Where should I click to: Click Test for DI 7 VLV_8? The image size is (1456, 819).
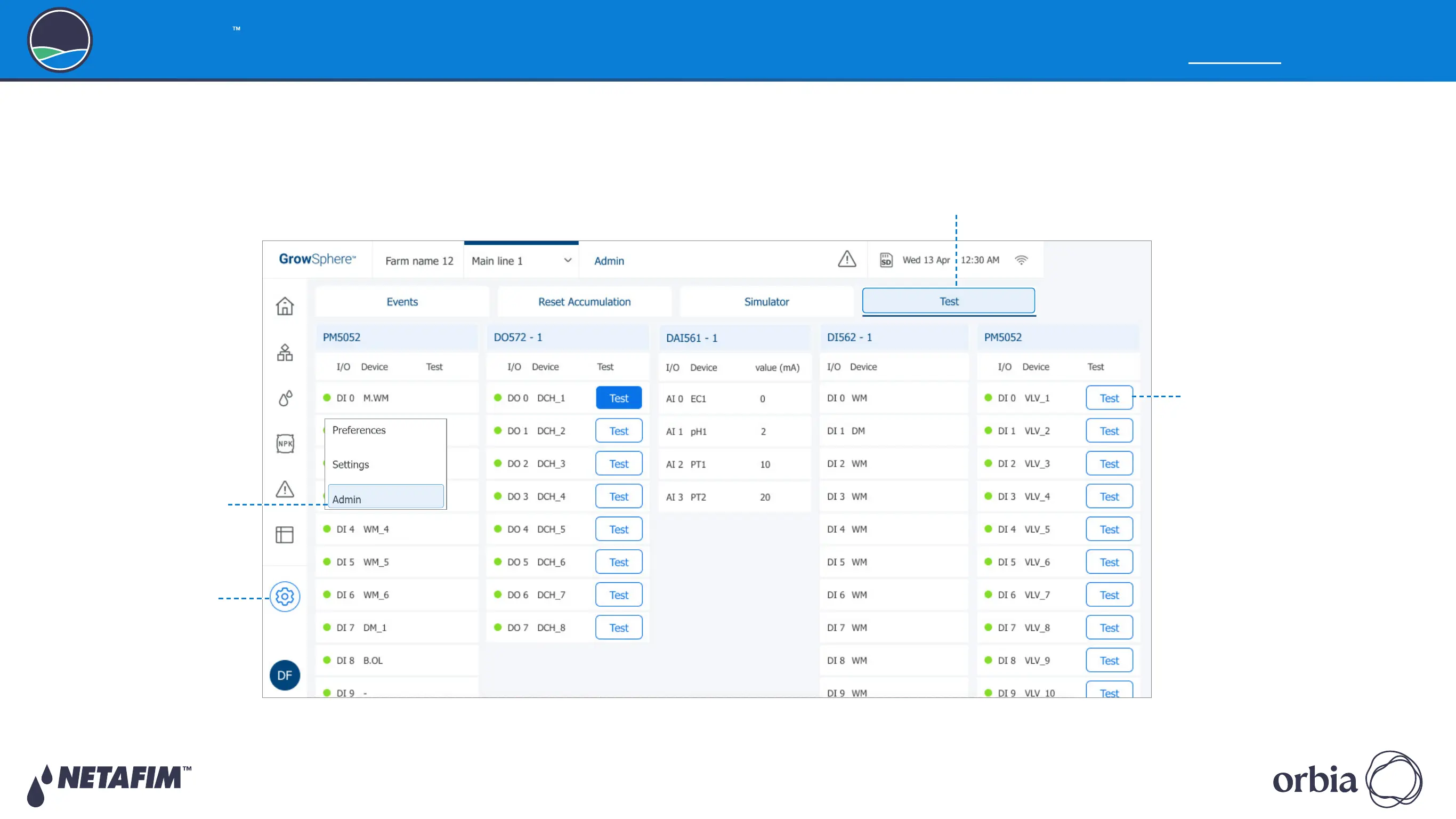[x=1110, y=628]
